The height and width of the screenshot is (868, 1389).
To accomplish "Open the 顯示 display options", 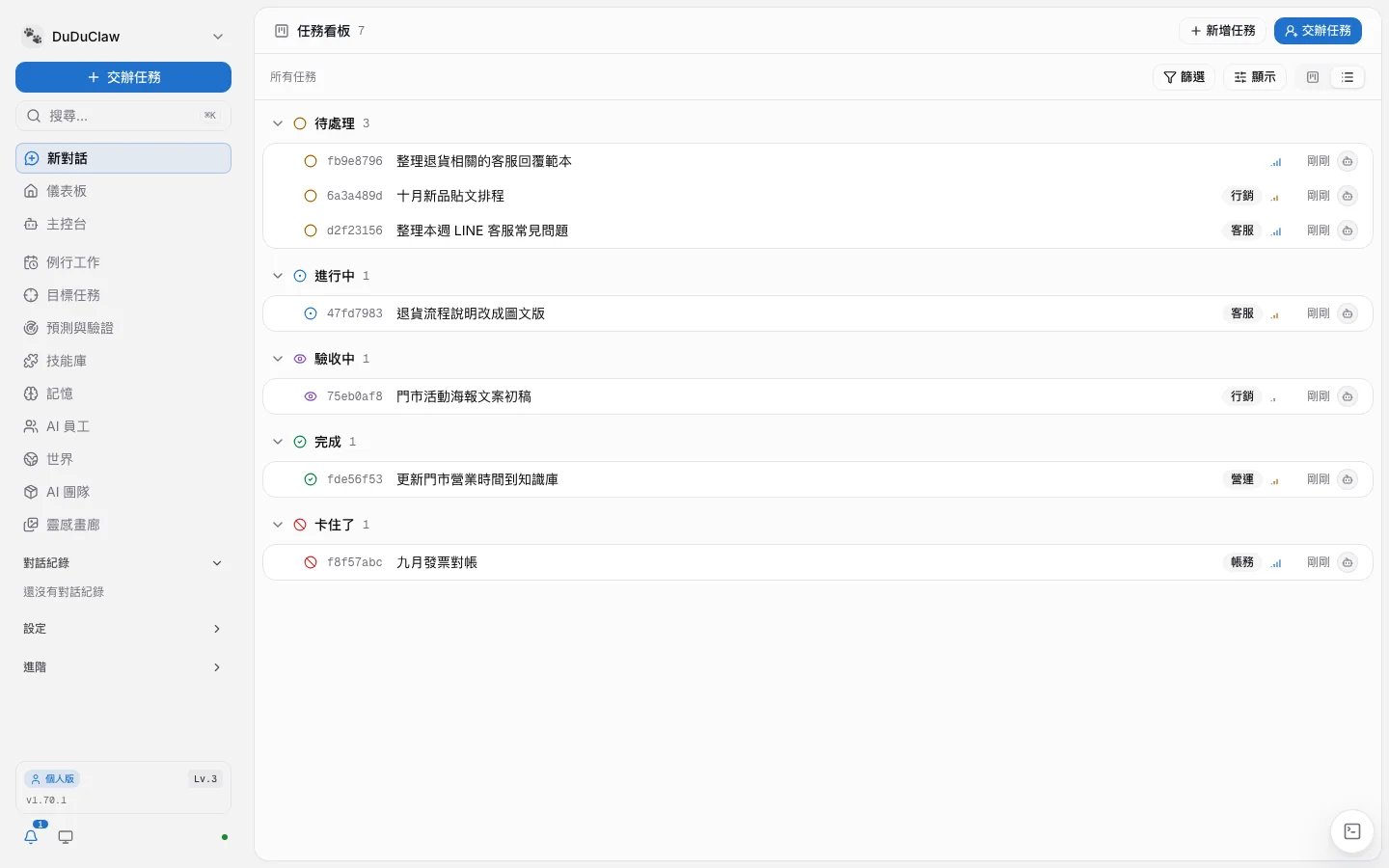I will point(1255,77).
